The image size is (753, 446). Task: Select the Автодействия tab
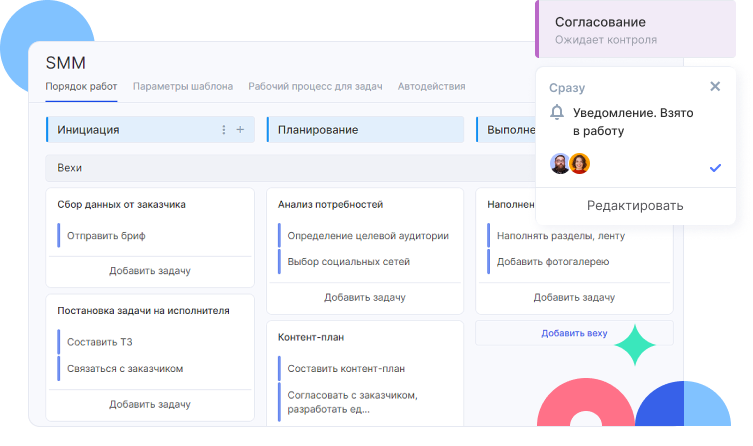pyautogui.click(x=431, y=87)
